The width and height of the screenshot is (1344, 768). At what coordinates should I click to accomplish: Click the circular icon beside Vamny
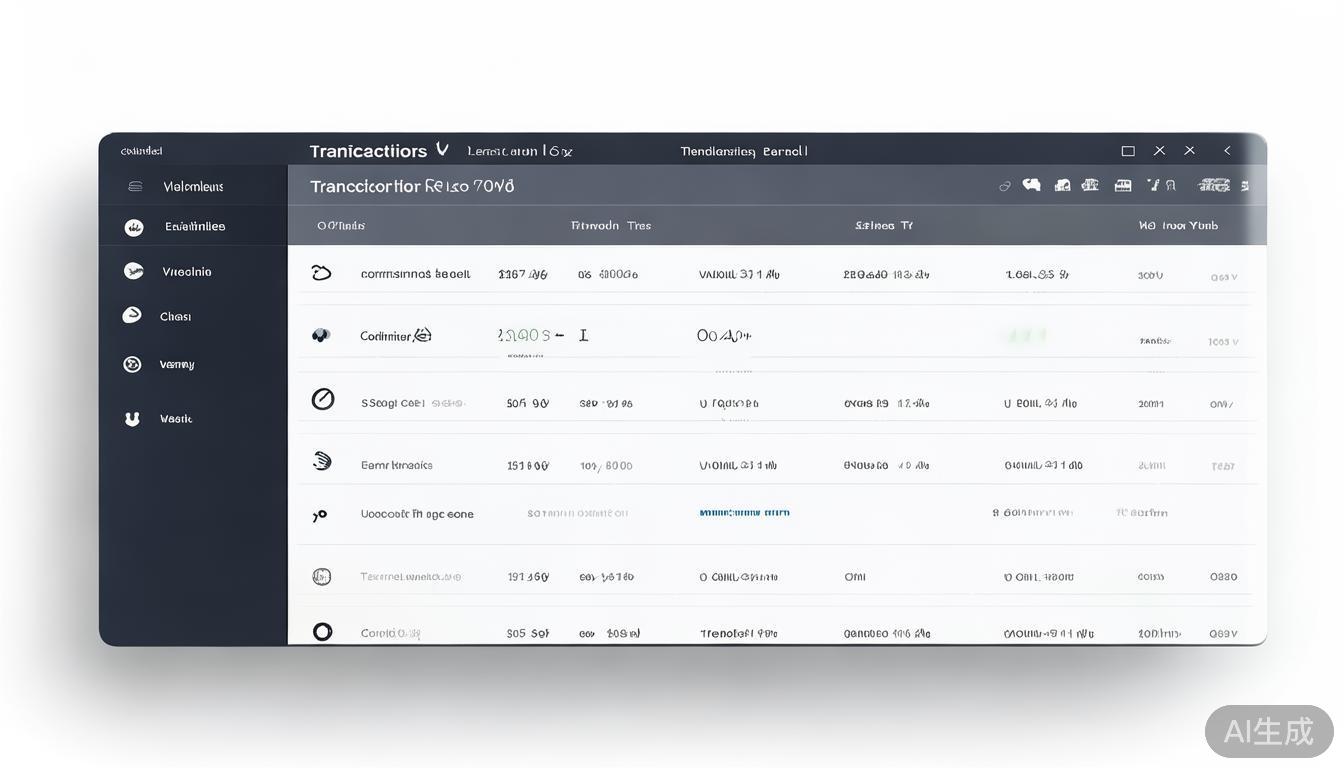click(132, 364)
